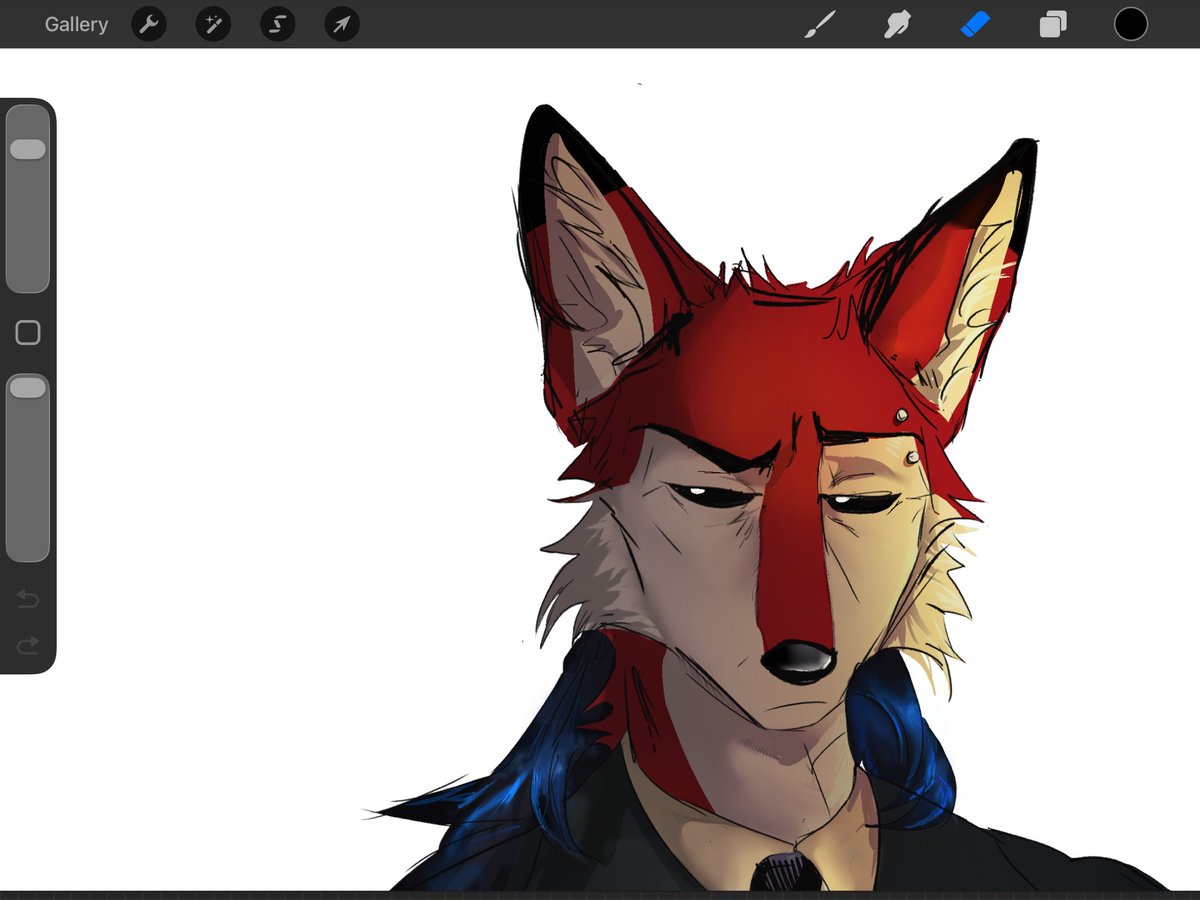1200x900 pixels.
Task: Activate the Transform arrow tool
Action: 342,24
